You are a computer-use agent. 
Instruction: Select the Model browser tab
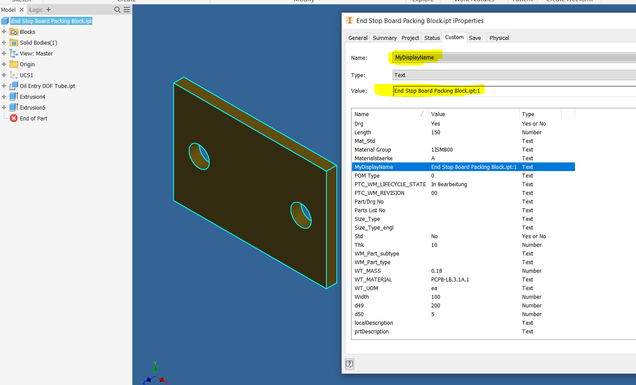(8, 9)
